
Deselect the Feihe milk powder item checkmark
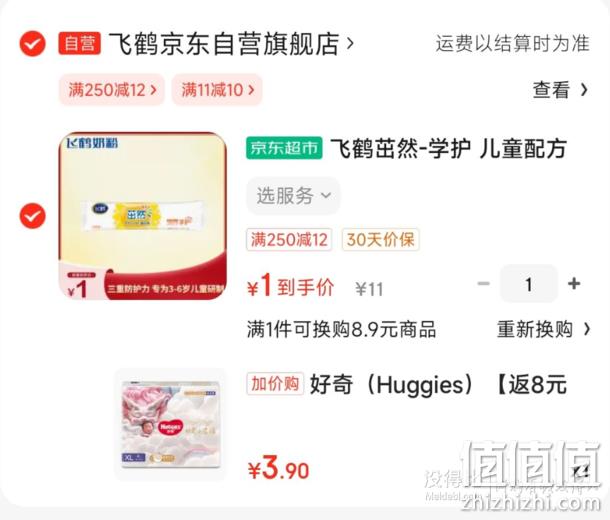pyautogui.click(x=33, y=216)
